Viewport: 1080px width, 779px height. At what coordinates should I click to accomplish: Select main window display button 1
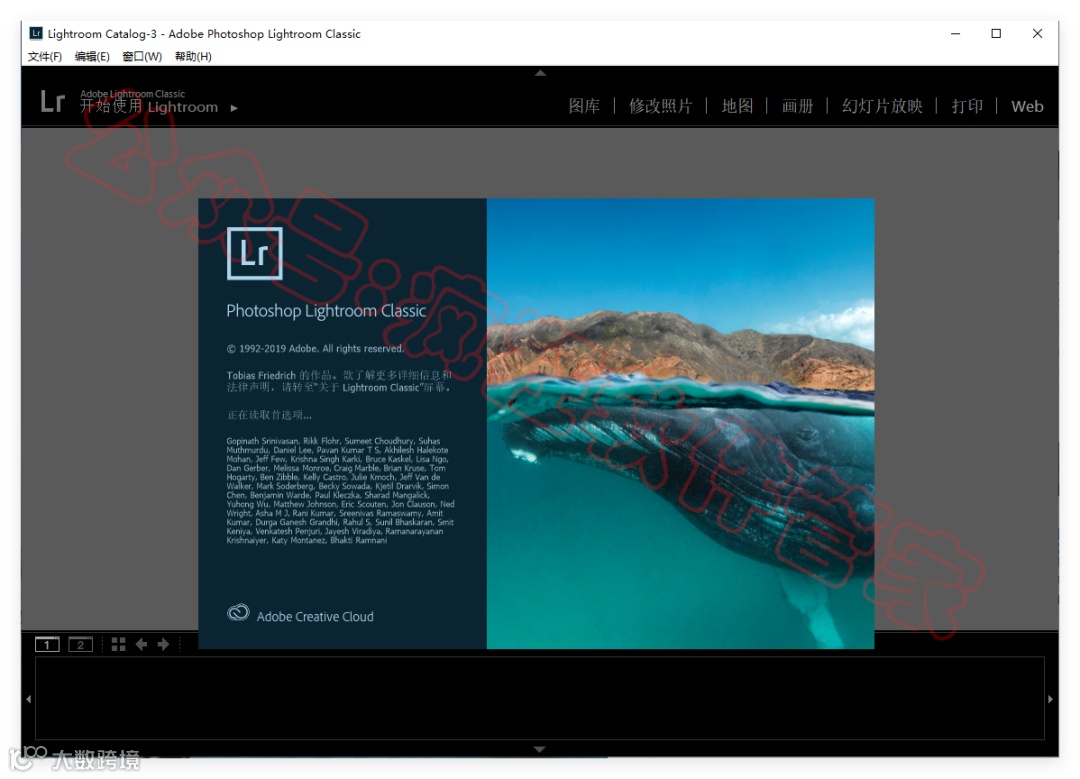(47, 645)
